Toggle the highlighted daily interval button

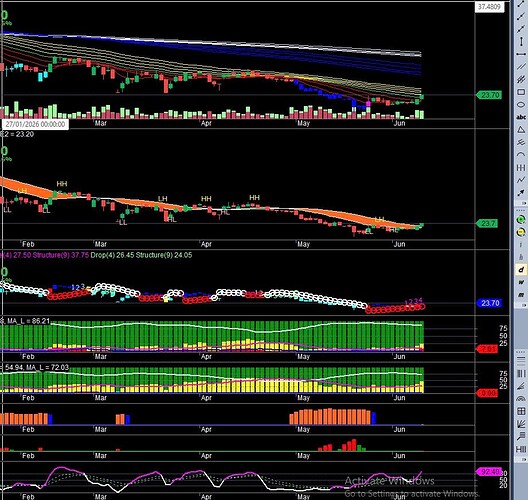click(x=521, y=270)
